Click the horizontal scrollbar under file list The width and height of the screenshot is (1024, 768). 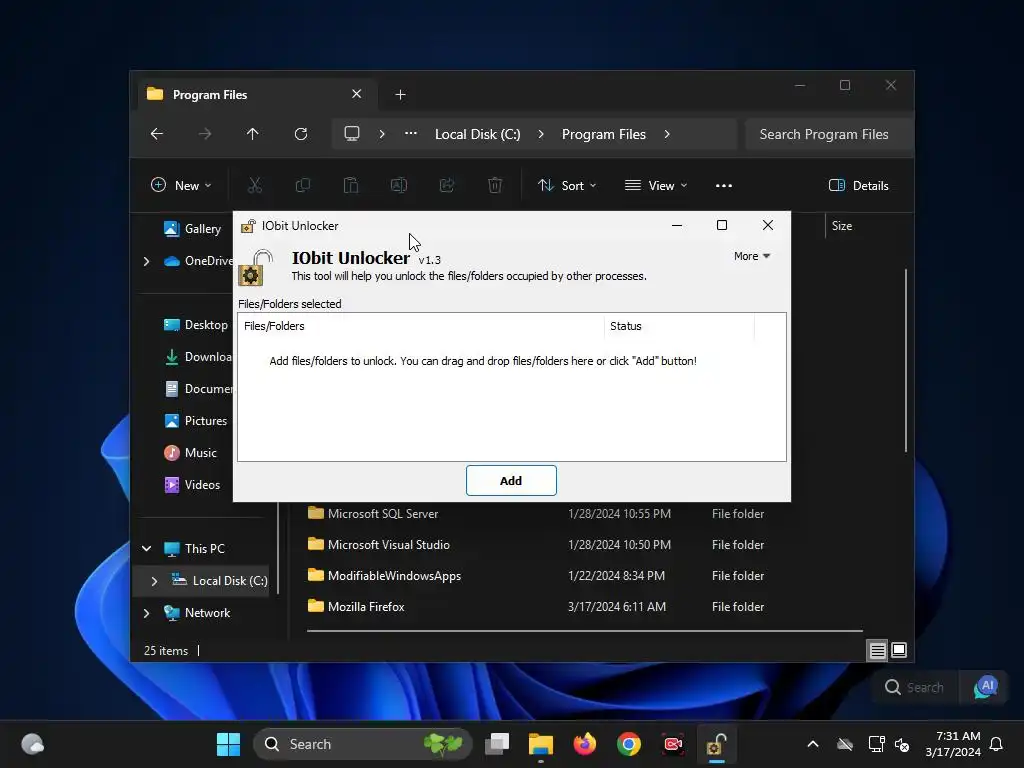pos(584,631)
